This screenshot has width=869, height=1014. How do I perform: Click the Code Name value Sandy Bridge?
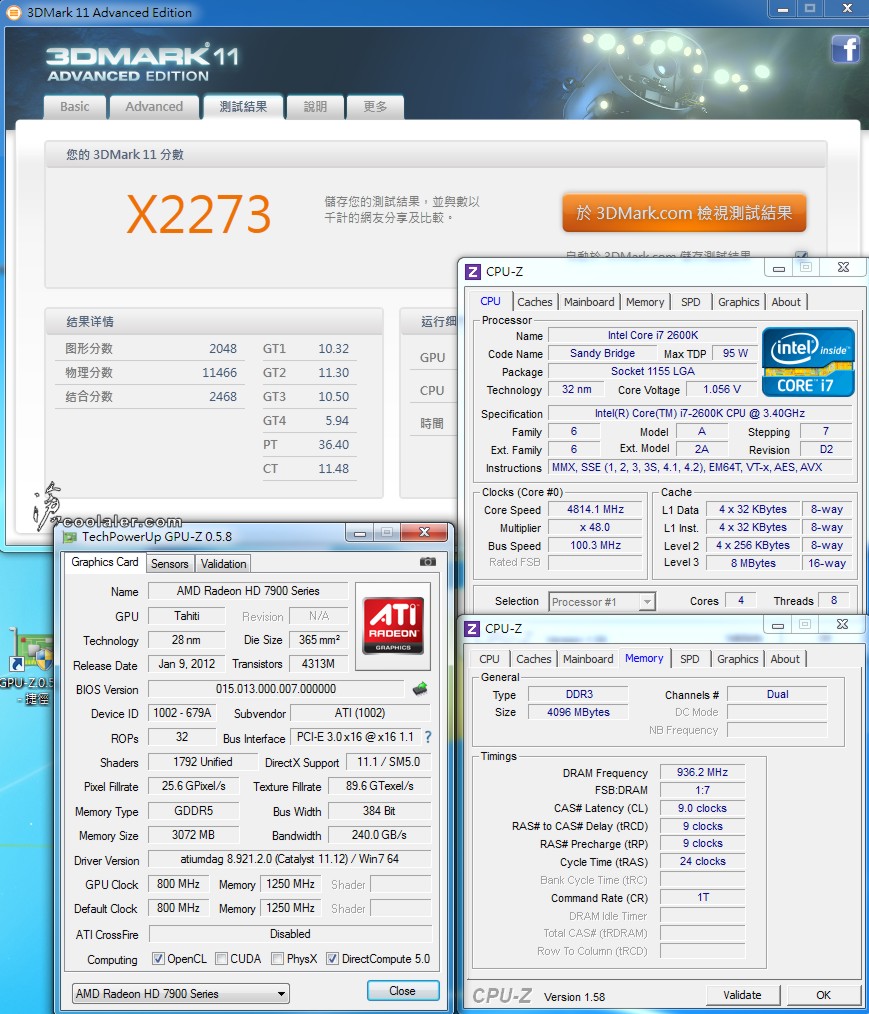[603, 353]
